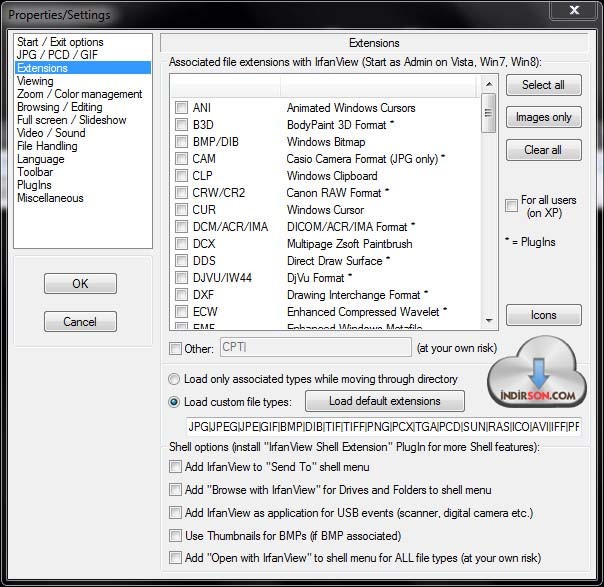Enable the ANI extension checkbox
The height and width of the screenshot is (587, 604).
(x=181, y=107)
